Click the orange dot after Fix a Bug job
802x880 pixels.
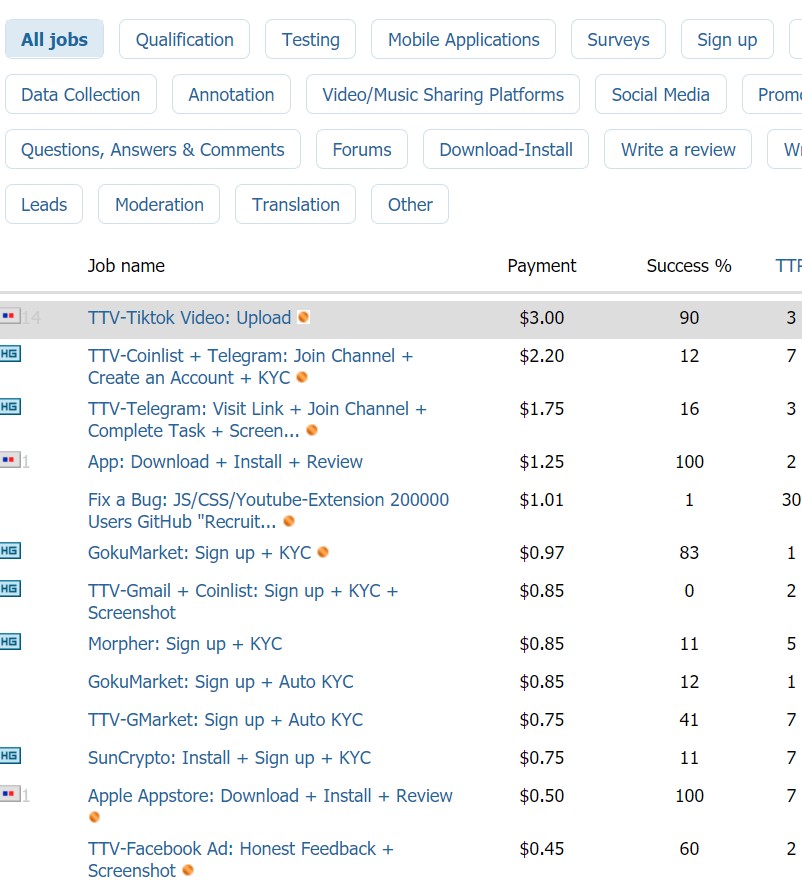click(x=289, y=522)
